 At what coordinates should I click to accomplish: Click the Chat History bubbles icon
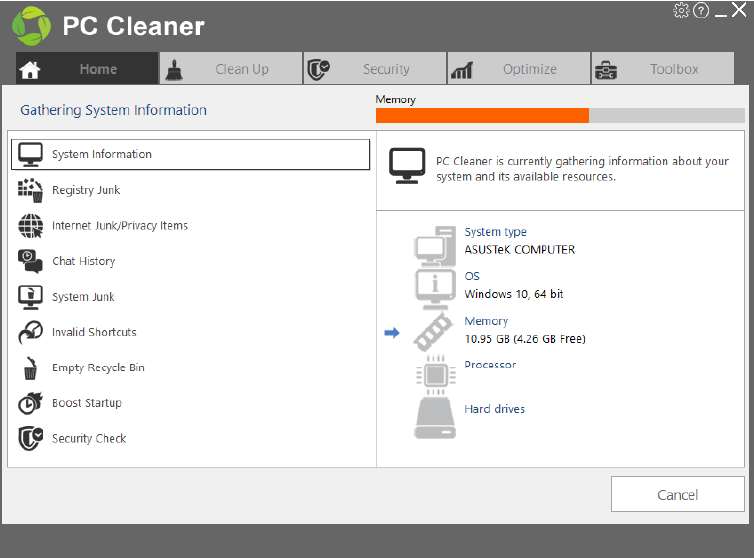point(30,261)
